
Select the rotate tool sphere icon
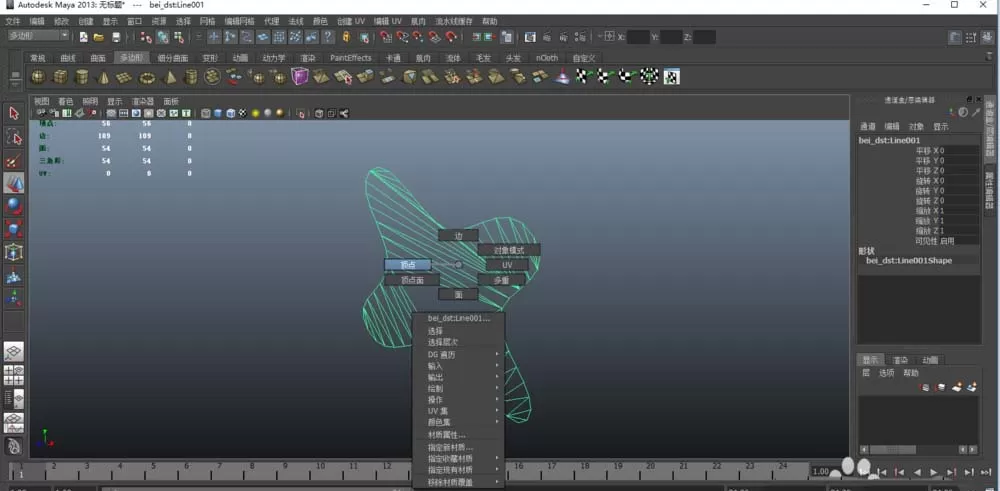(14, 205)
